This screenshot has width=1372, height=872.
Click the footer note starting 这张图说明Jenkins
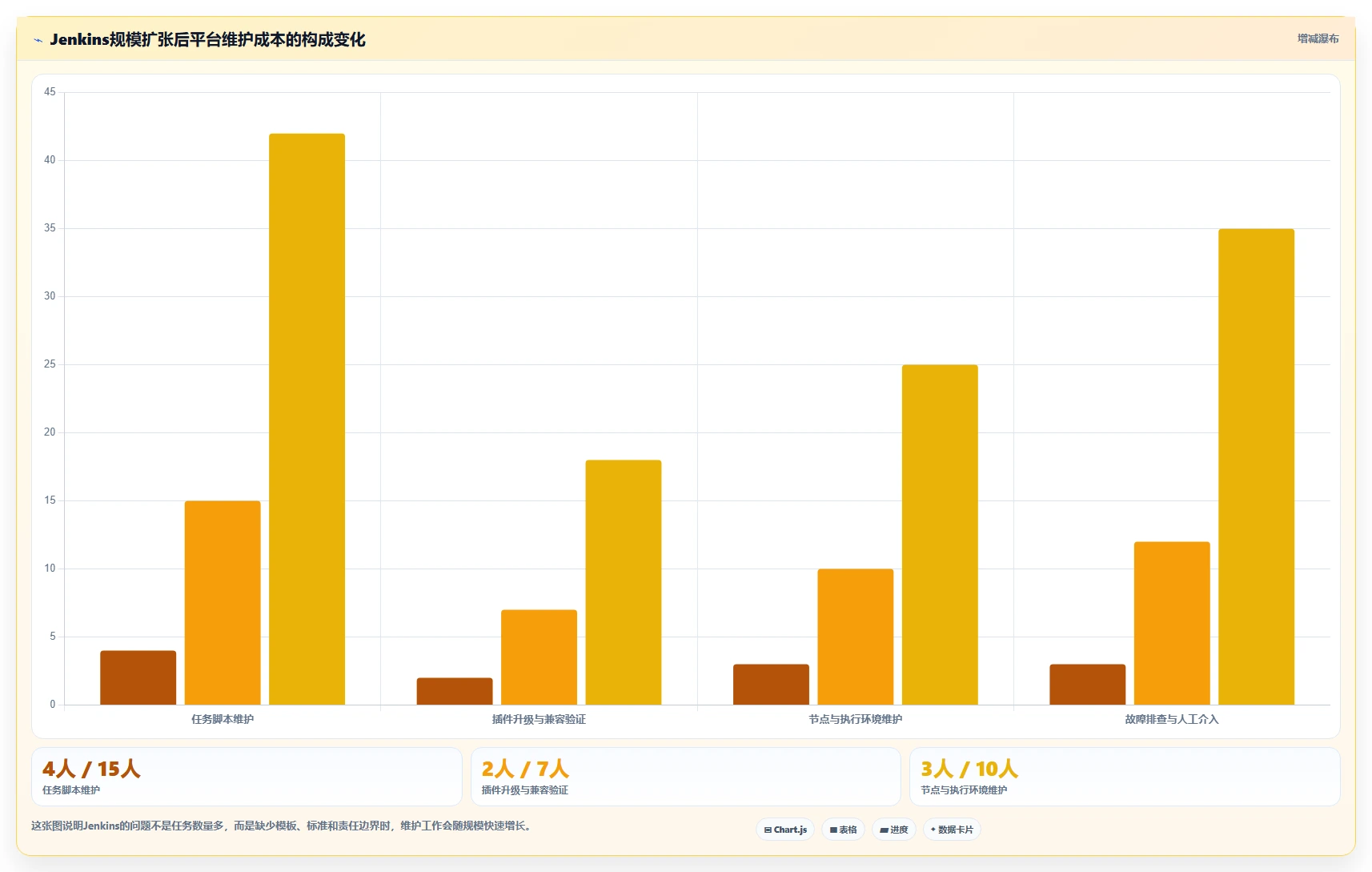(283, 826)
